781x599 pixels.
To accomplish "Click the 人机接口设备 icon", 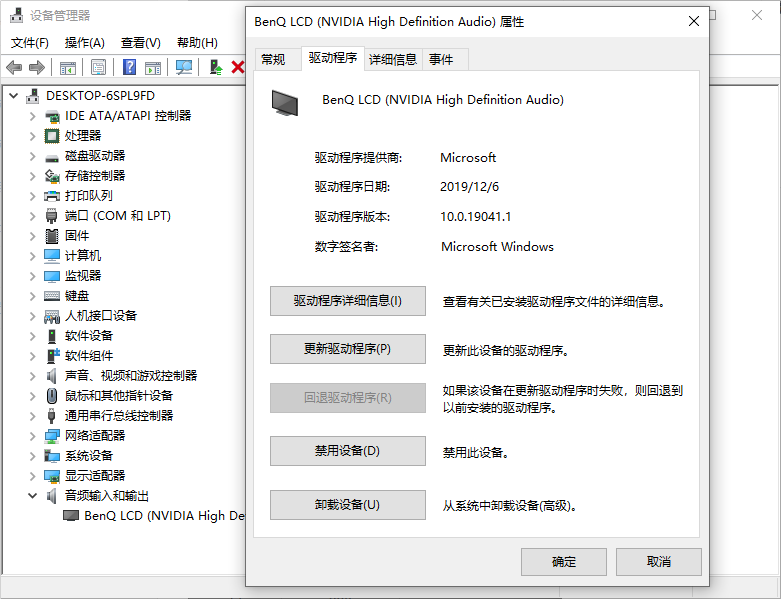I will [52, 316].
